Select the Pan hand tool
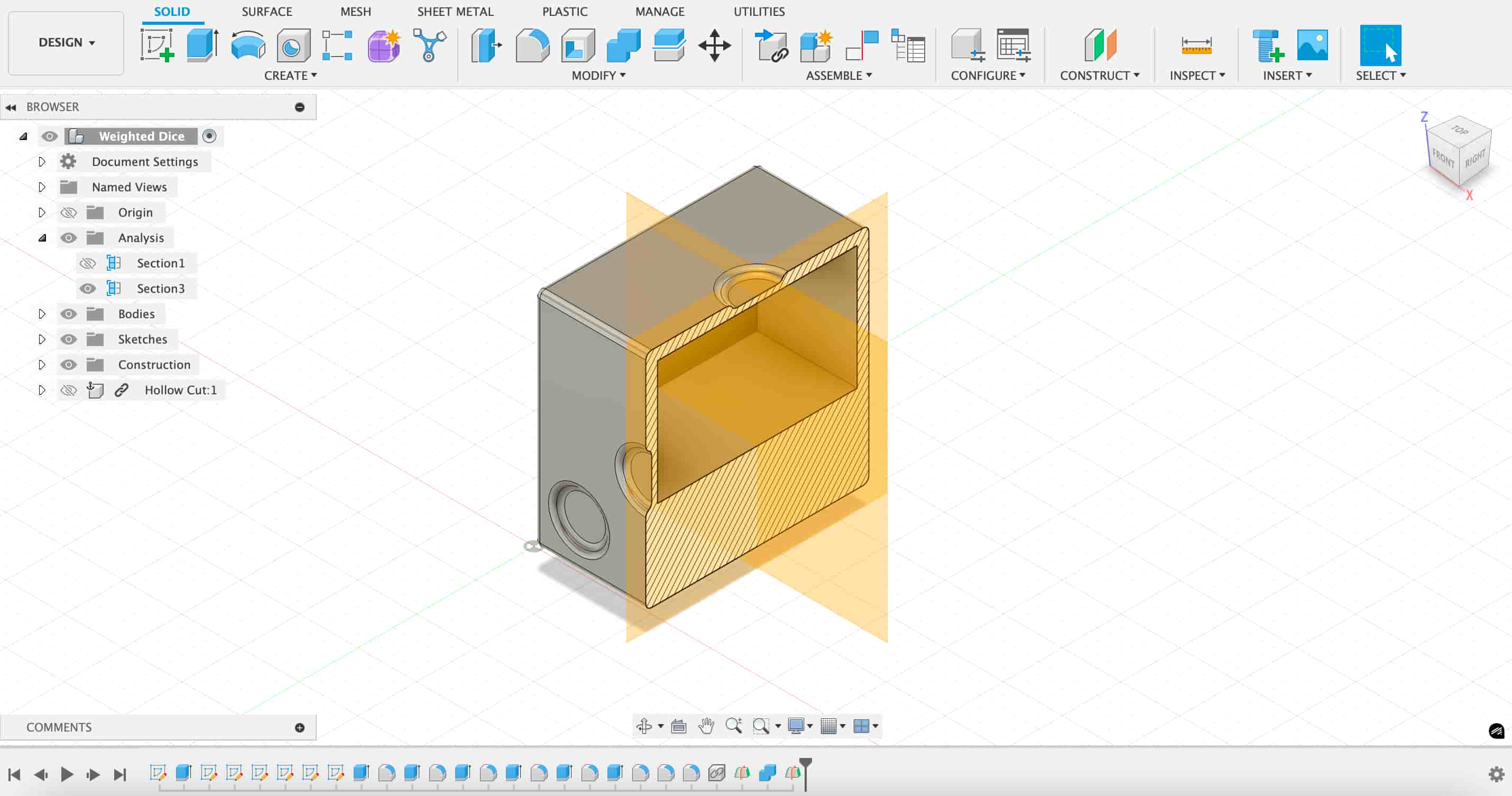The image size is (1512, 796). tap(706, 726)
